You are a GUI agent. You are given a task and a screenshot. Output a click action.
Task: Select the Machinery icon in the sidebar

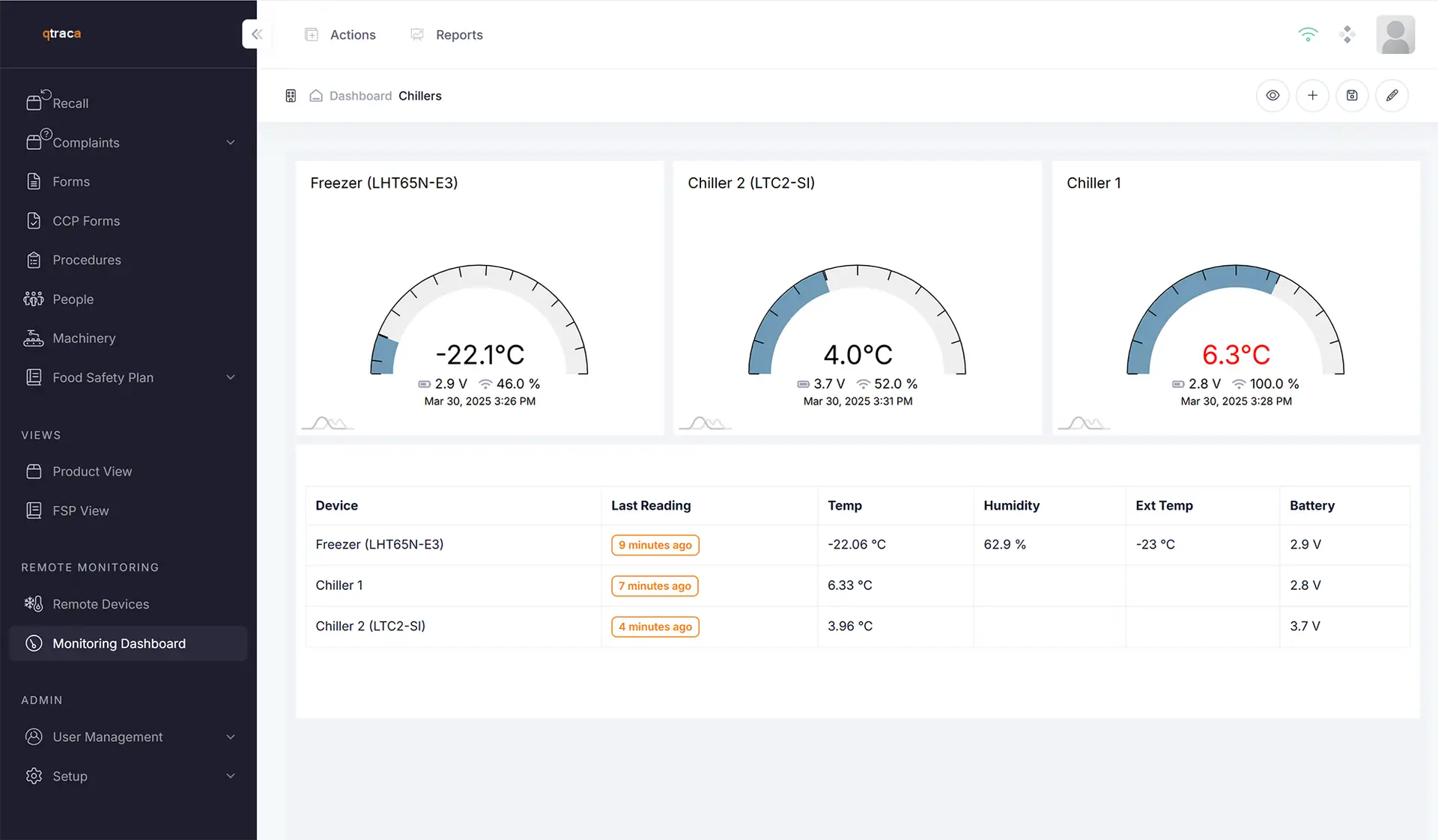[x=34, y=338]
